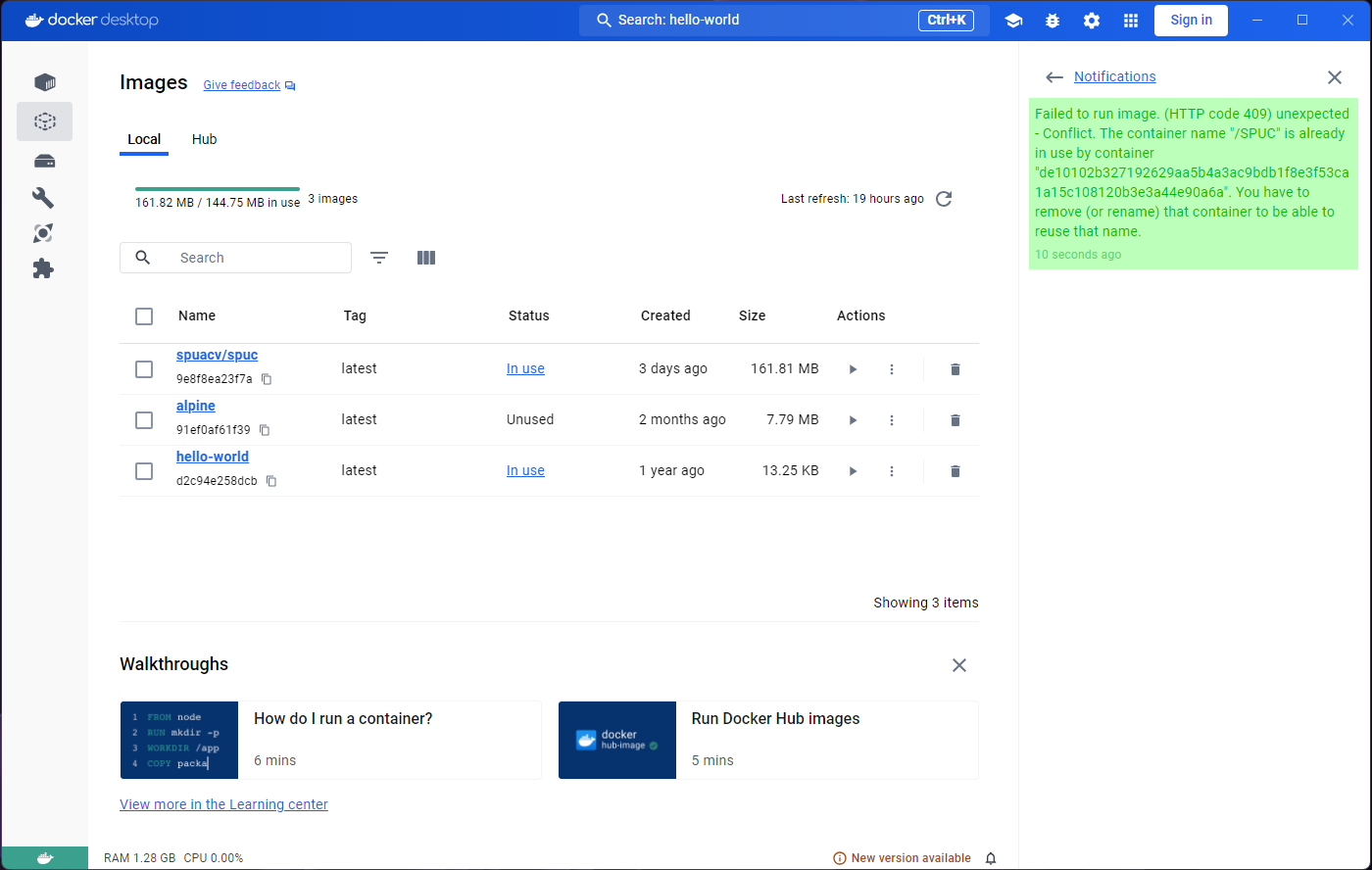Open the Images view in sidebar
This screenshot has height=870, width=1372.
point(44,121)
